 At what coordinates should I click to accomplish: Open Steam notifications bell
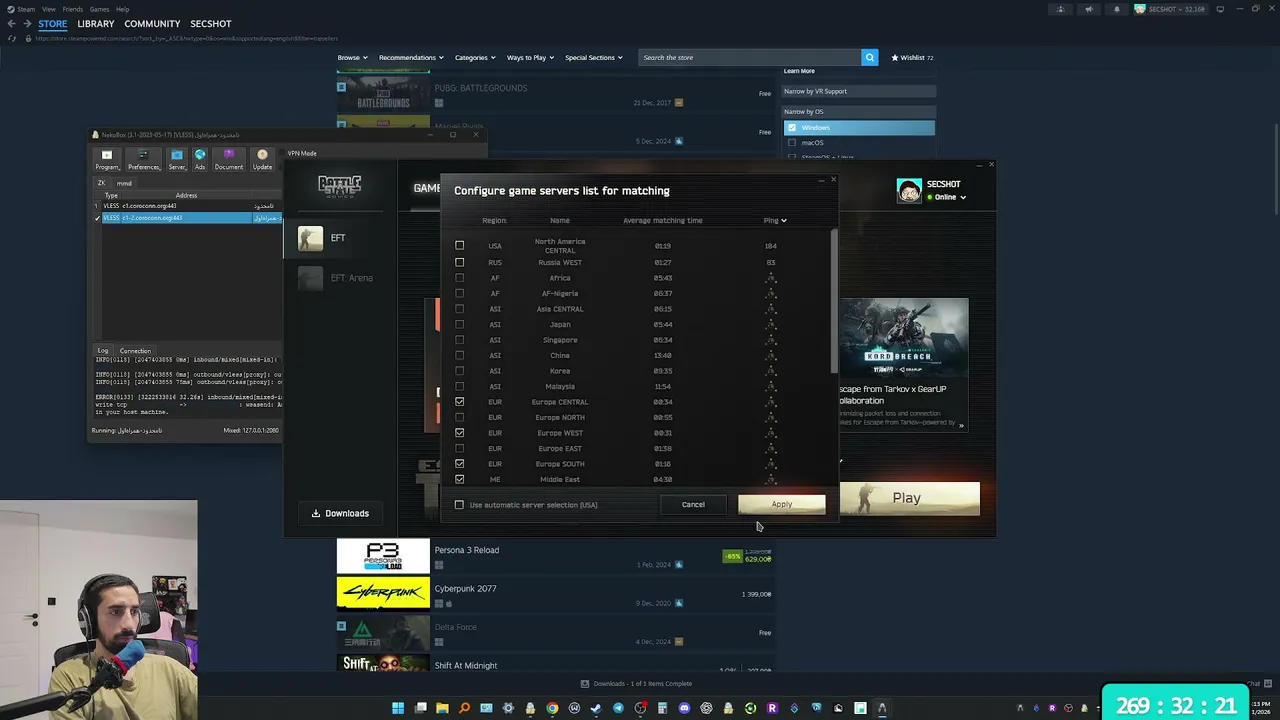pos(1117,9)
